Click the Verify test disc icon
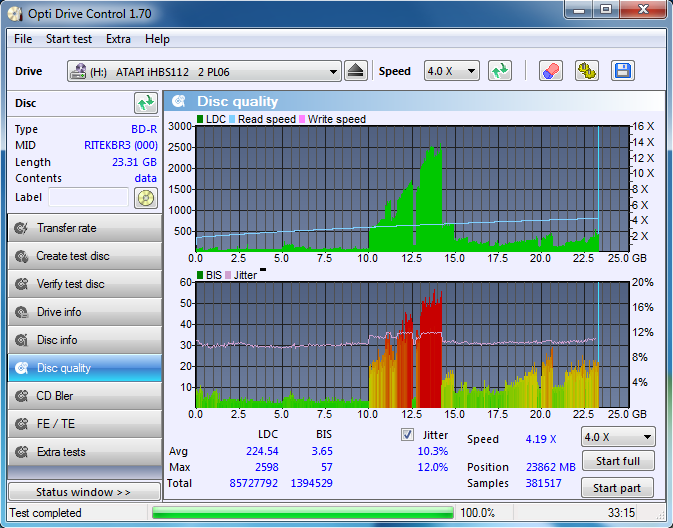 [21, 284]
